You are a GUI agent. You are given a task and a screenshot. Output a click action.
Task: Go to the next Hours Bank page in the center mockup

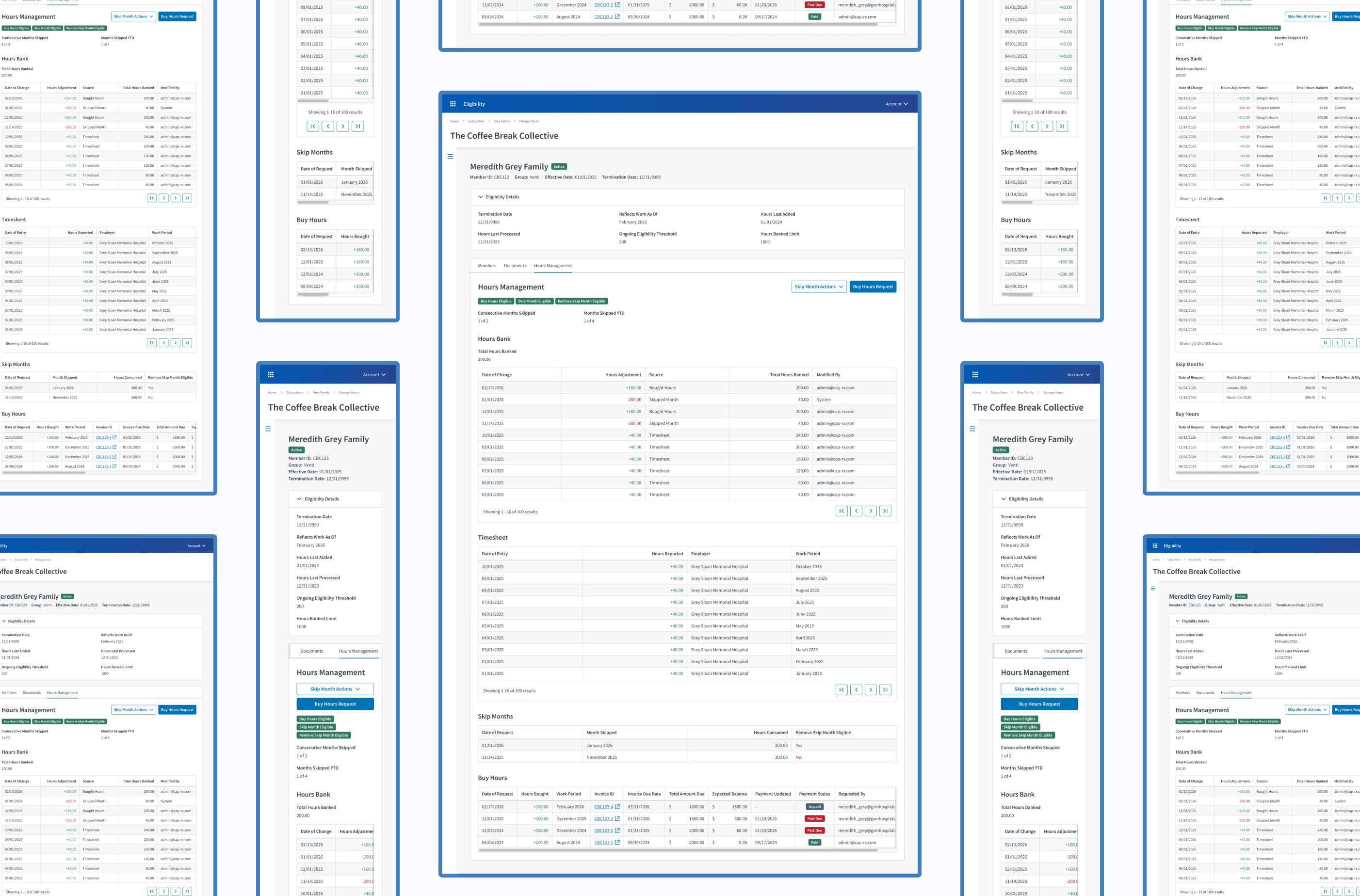click(871, 512)
